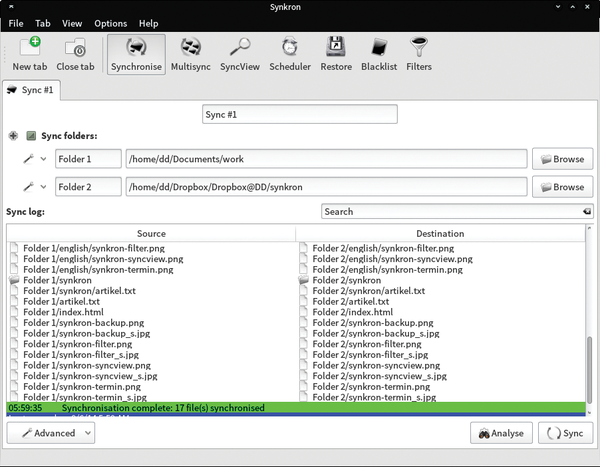Switch to the Sync #1 tab
The width and height of the screenshot is (600, 467).
pyautogui.click(x=31, y=90)
